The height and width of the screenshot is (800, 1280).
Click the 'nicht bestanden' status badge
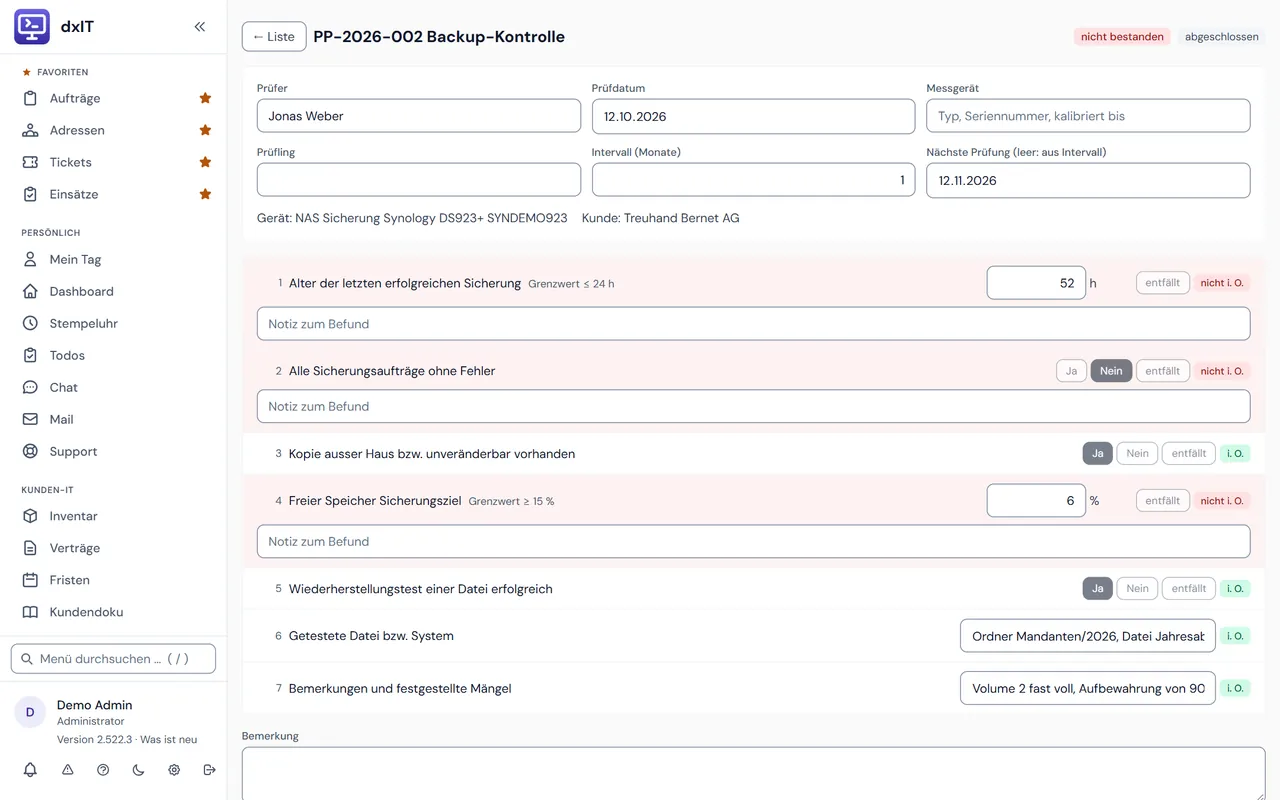(1122, 37)
